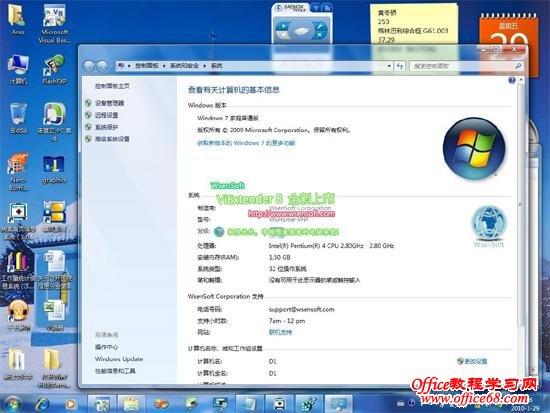Viewport: 550px width, 413px height.
Task: Select the 系统和安全 breadcrumb
Action: point(185,66)
